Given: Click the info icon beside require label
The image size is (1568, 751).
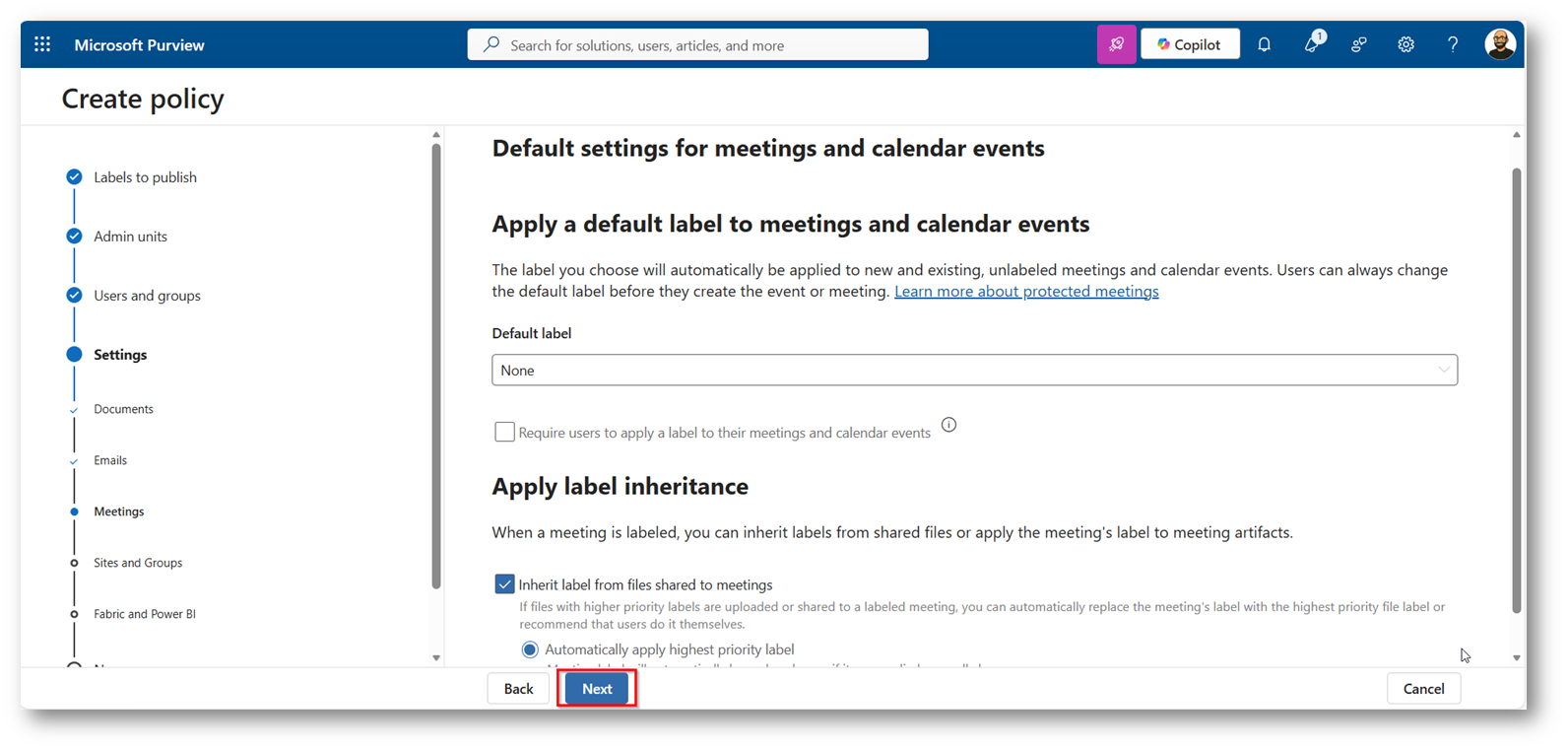Looking at the screenshot, I should (948, 425).
